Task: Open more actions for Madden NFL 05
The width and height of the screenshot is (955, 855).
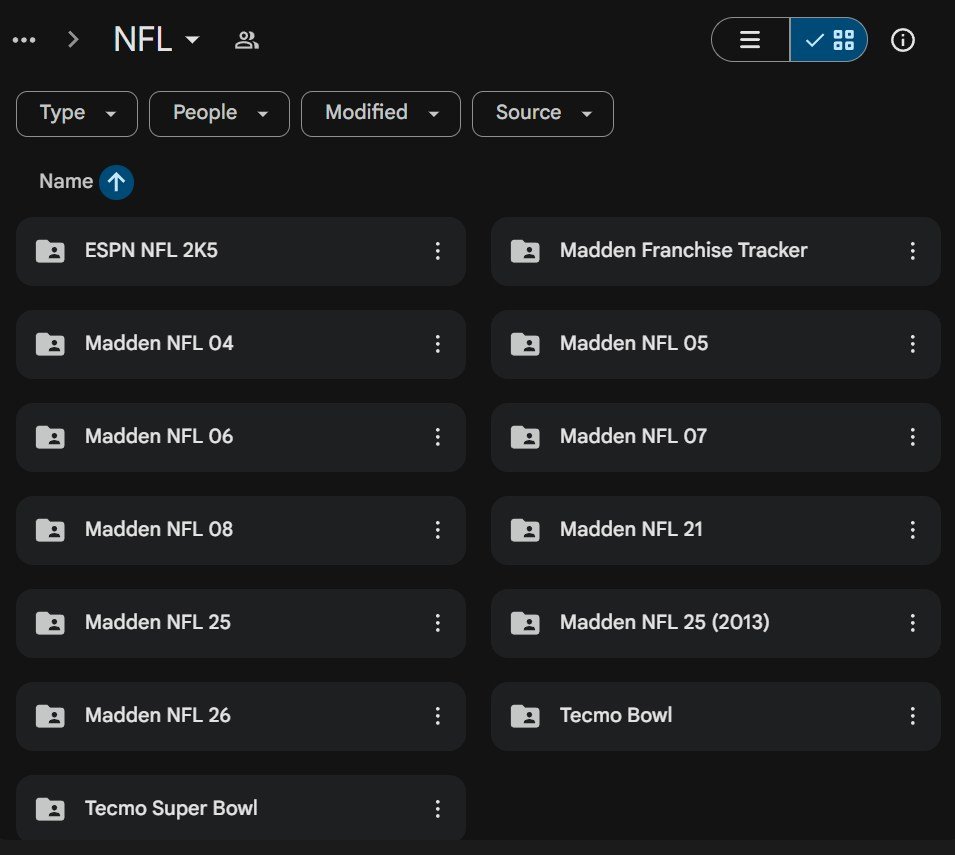Action: coord(912,344)
